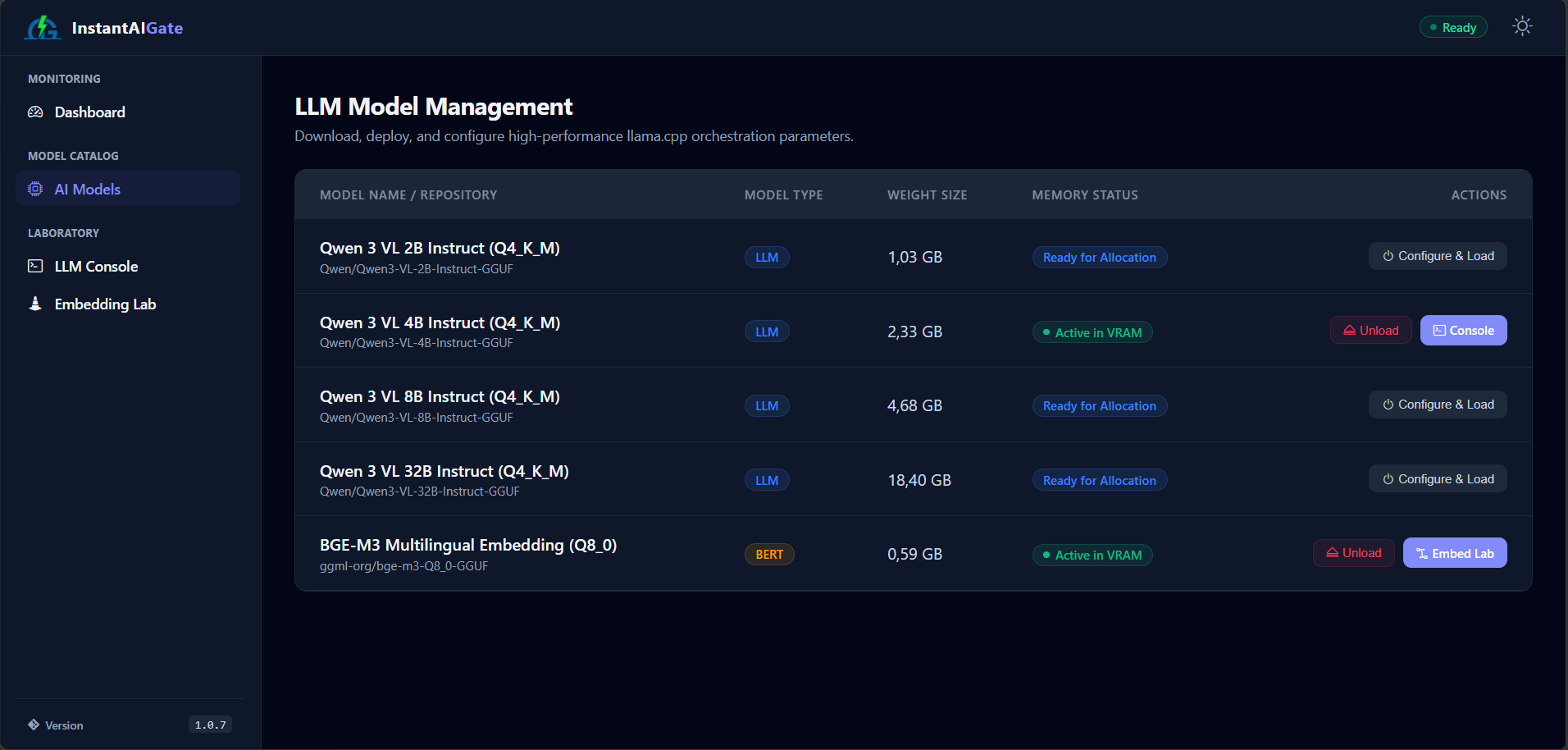Viewport: 1568px width, 750px height.
Task: Click Active in VRAM for Qwen 4B
Action: click(x=1092, y=332)
